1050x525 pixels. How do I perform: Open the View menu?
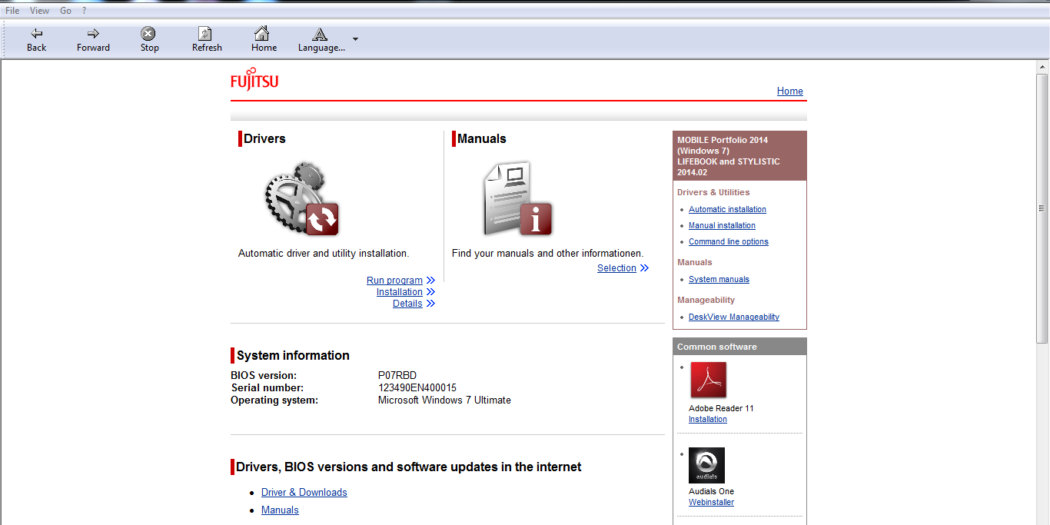click(39, 11)
